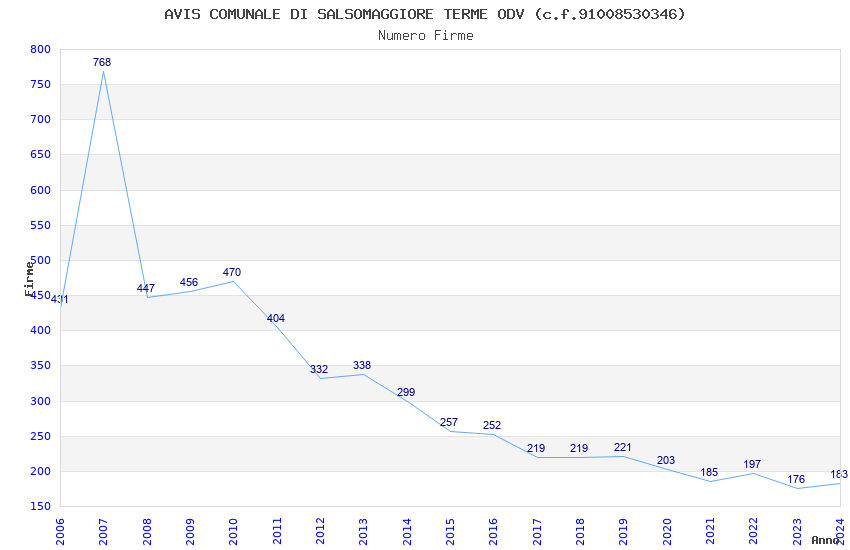Select the 203 data label
Screen dimensions: 850x550
[666, 461]
